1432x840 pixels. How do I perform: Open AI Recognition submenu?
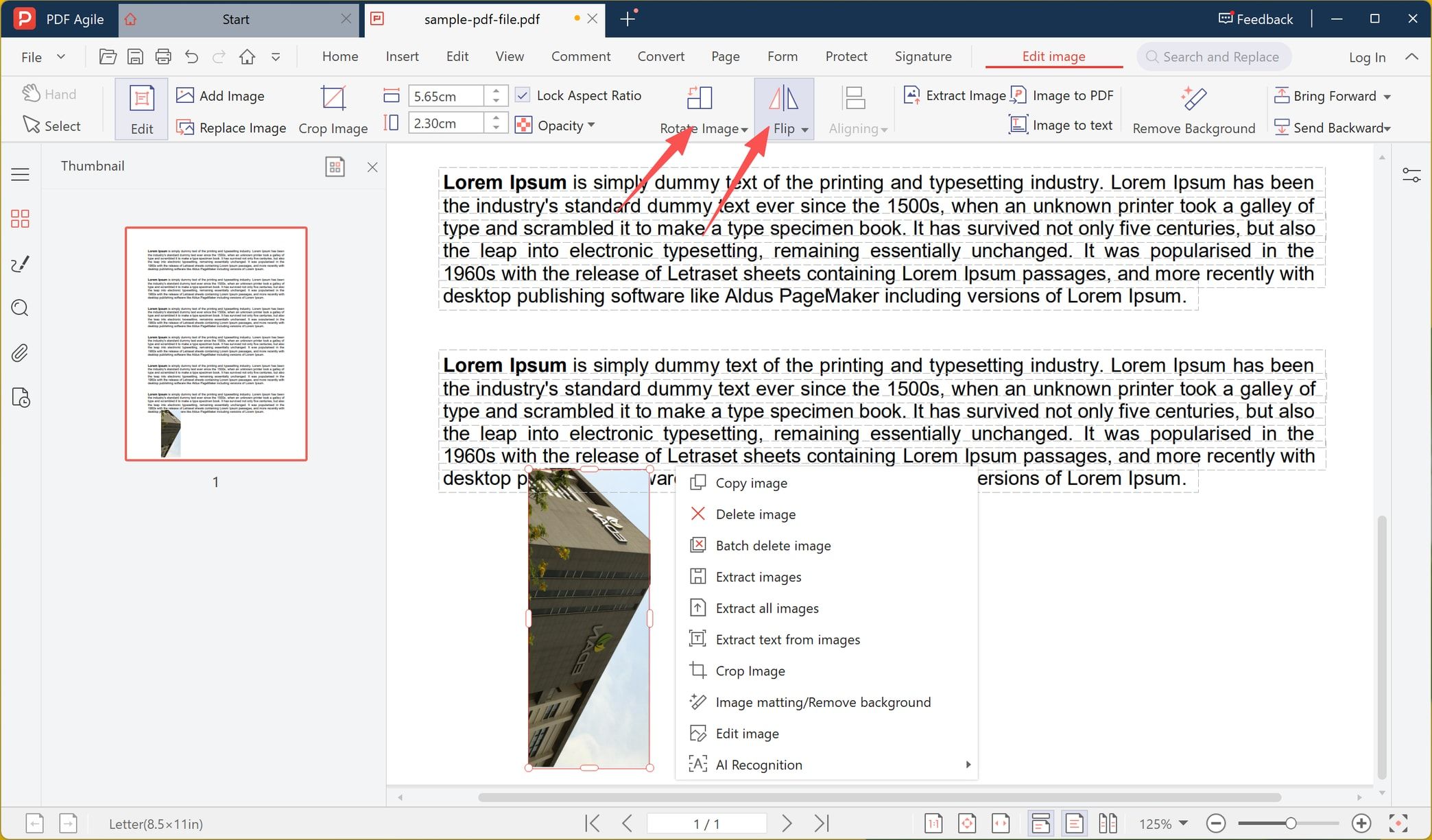(x=826, y=765)
